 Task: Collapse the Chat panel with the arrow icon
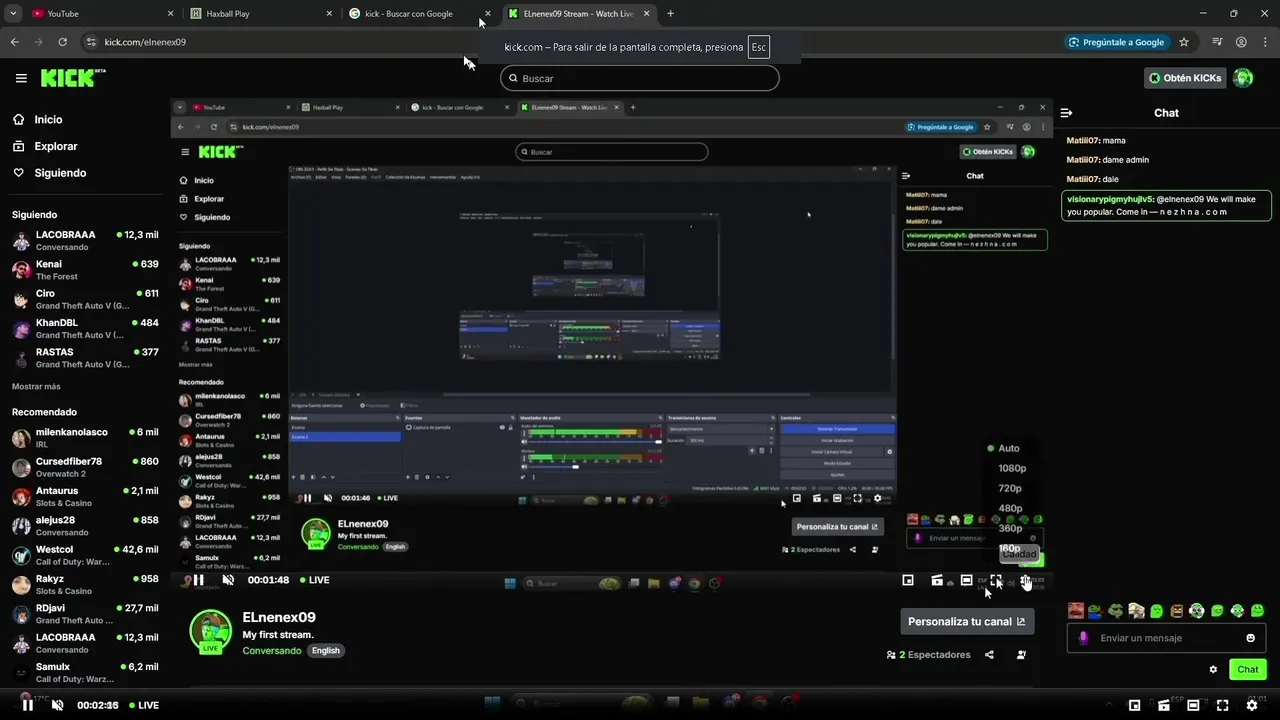click(x=1067, y=113)
